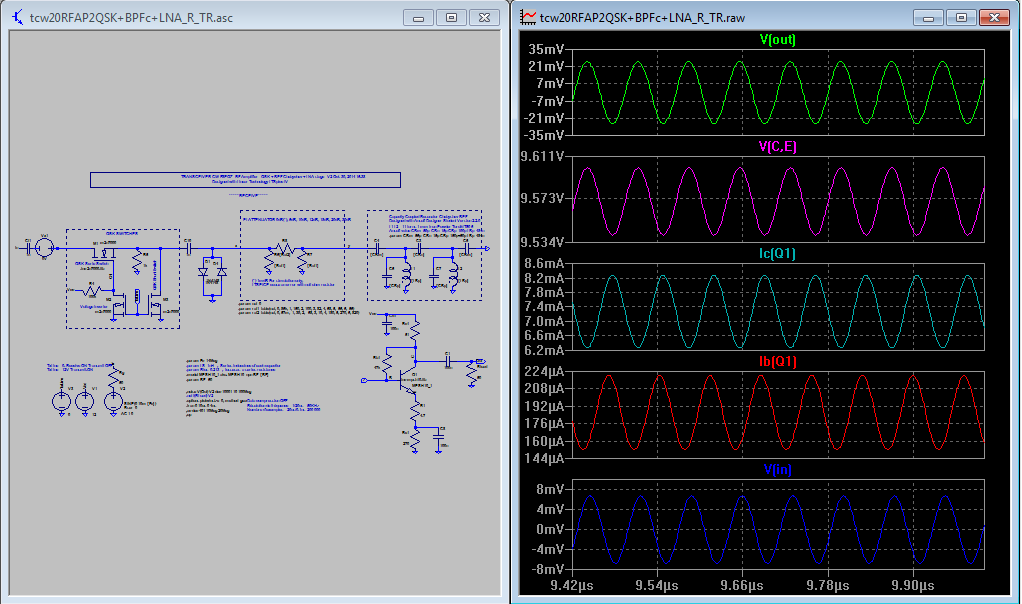Click the V1 voltage source symbol

(85, 402)
